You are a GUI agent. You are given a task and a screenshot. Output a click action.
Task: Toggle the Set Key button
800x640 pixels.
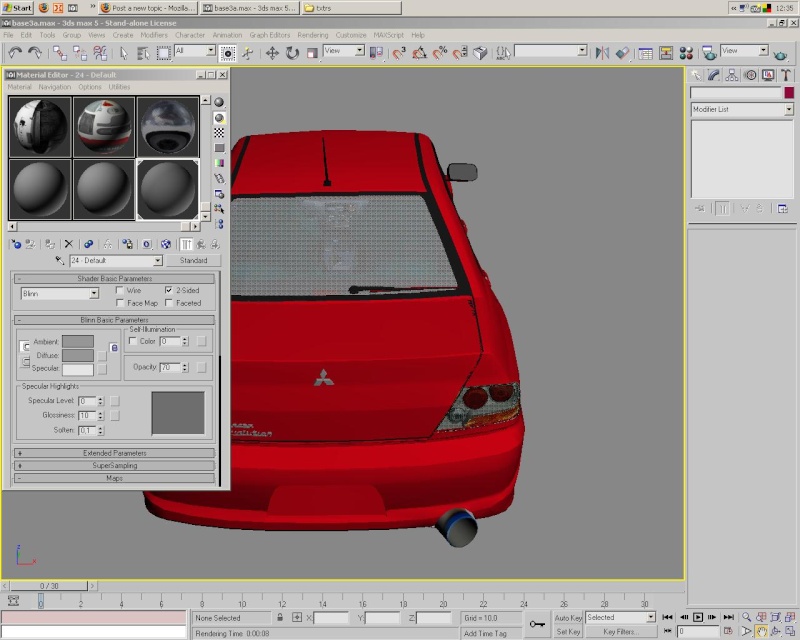[568, 632]
